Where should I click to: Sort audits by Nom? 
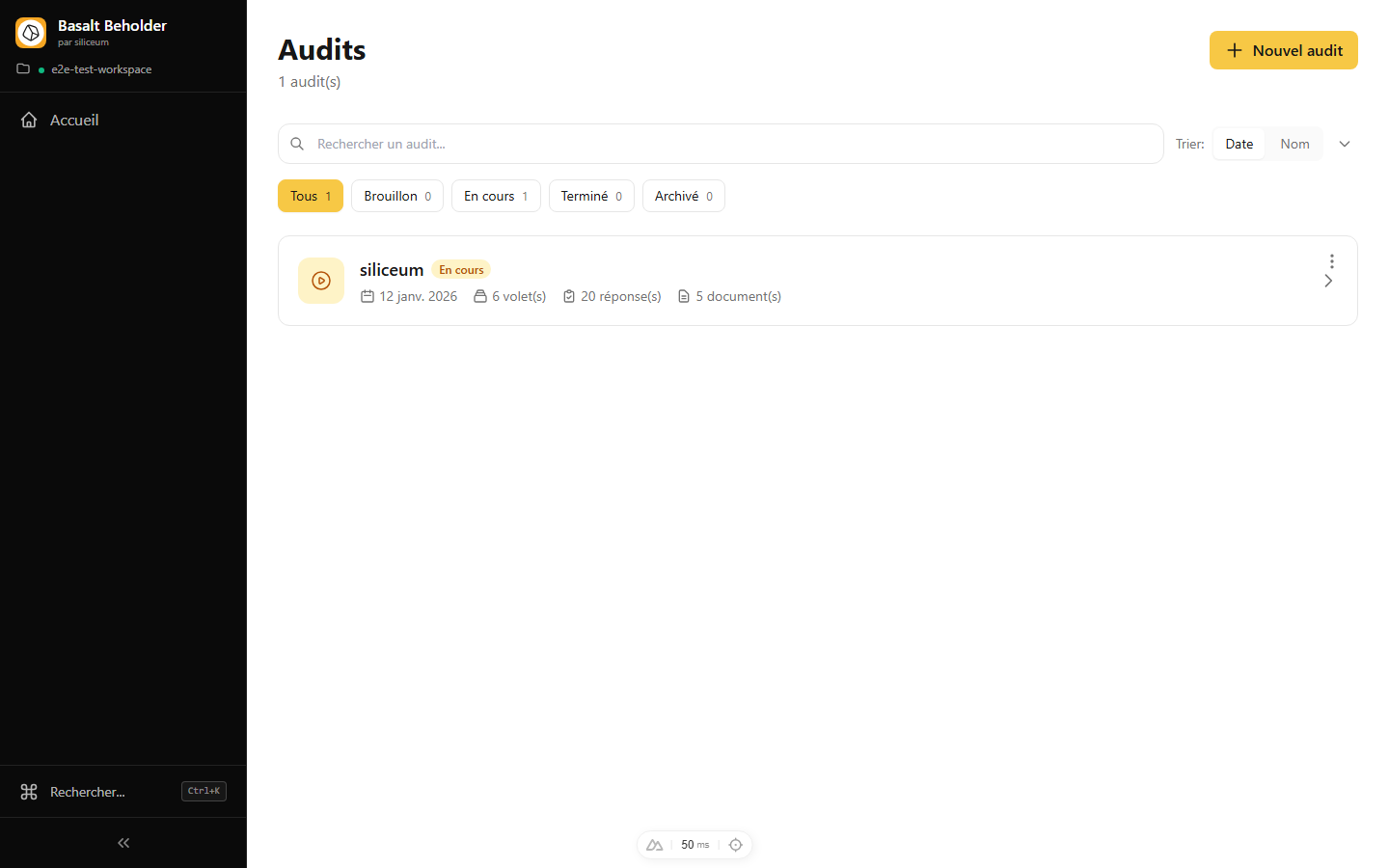[x=1294, y=144]
